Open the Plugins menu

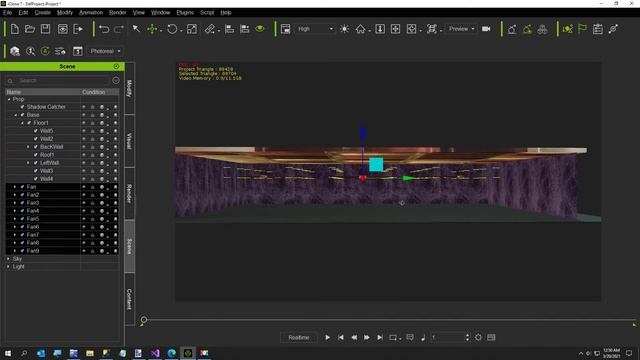185,13
